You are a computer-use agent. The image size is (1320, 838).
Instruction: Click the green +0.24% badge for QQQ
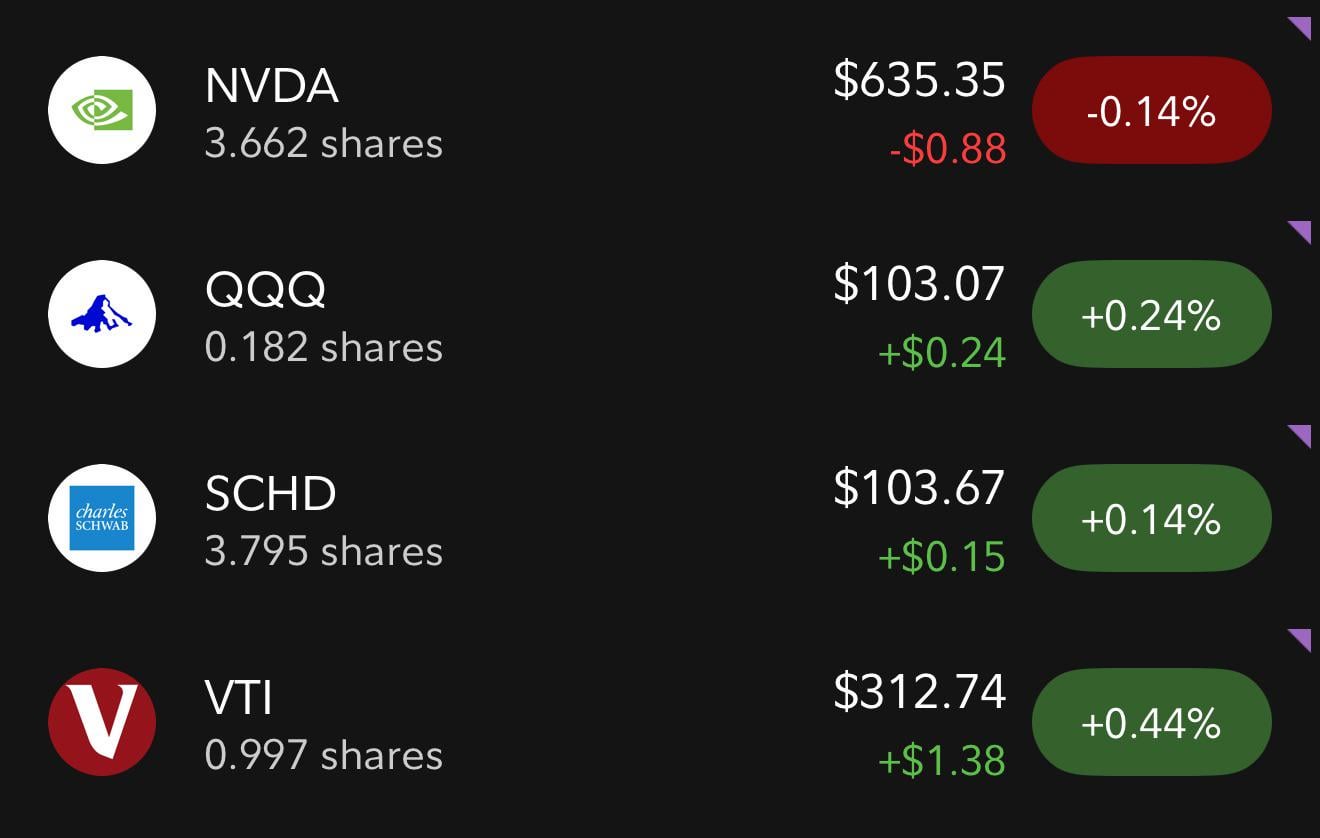tap(1150, 313)
